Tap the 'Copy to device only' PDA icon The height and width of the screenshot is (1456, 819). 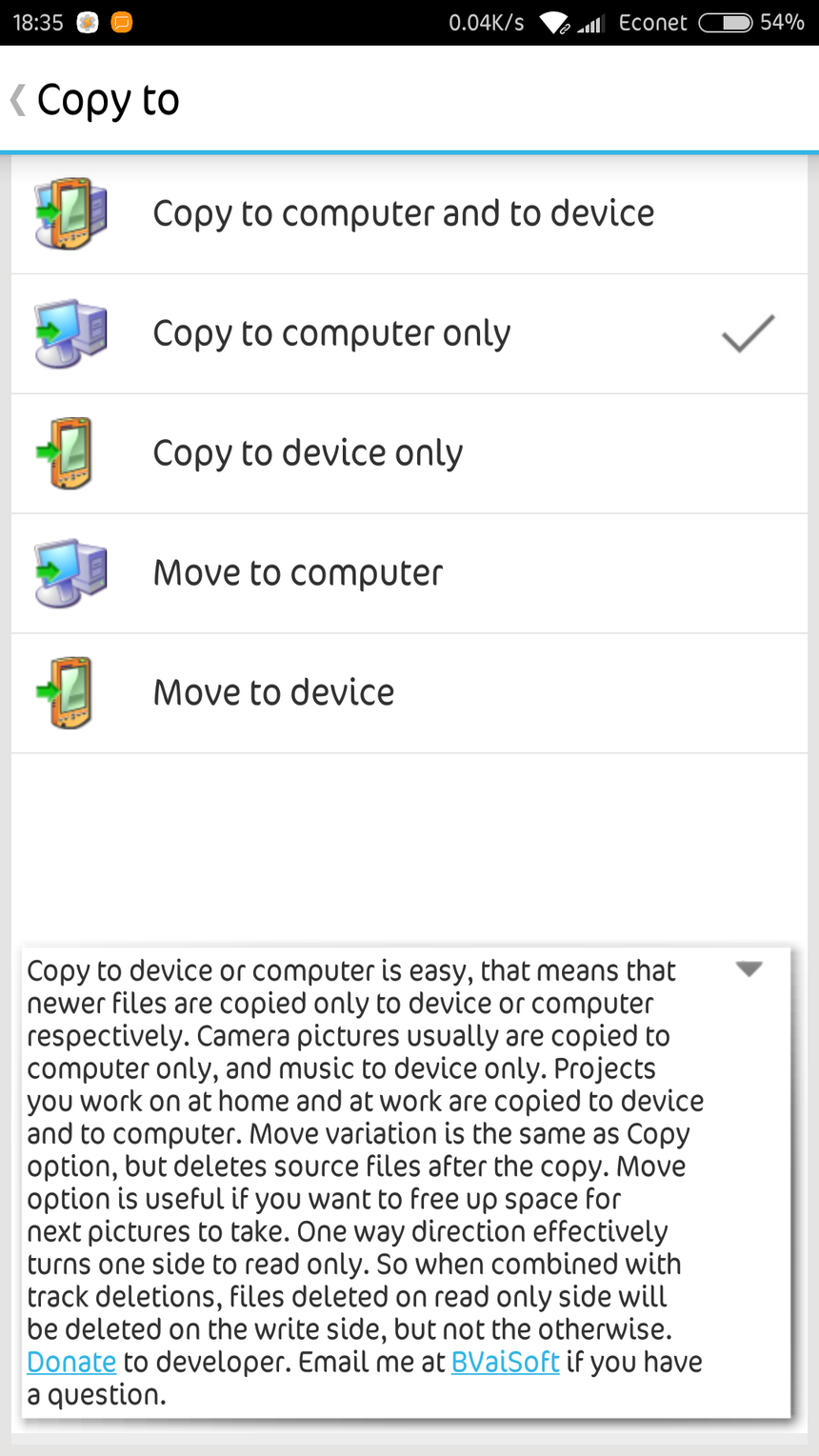point(67,453)
